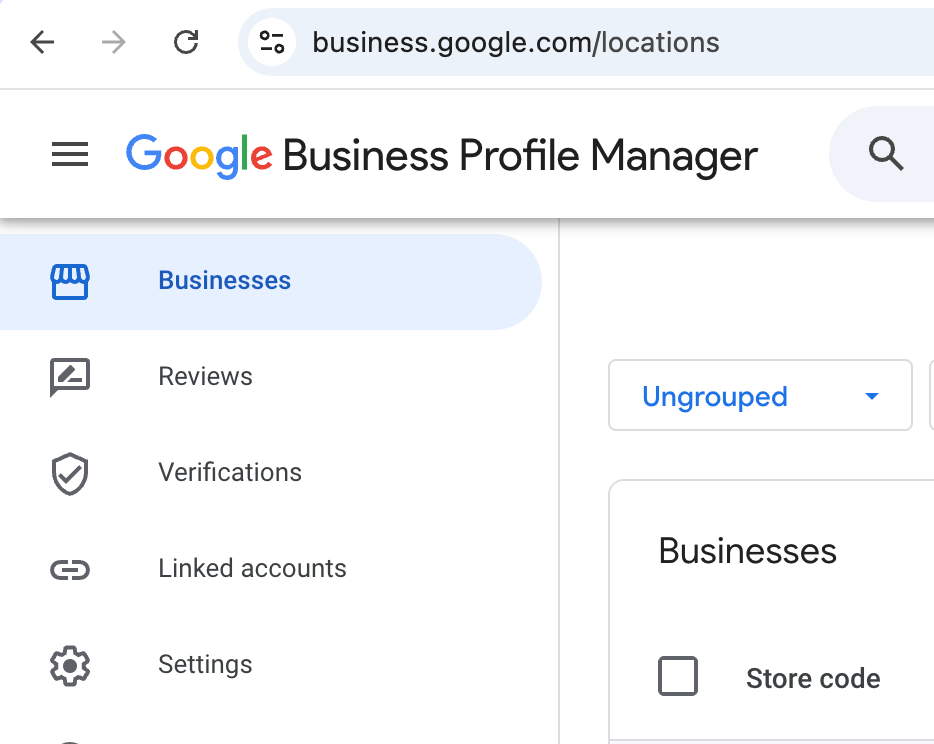Expand the Ungrouped dropdown
This screenshot has height=744, width=934.
tap(760, 396)
